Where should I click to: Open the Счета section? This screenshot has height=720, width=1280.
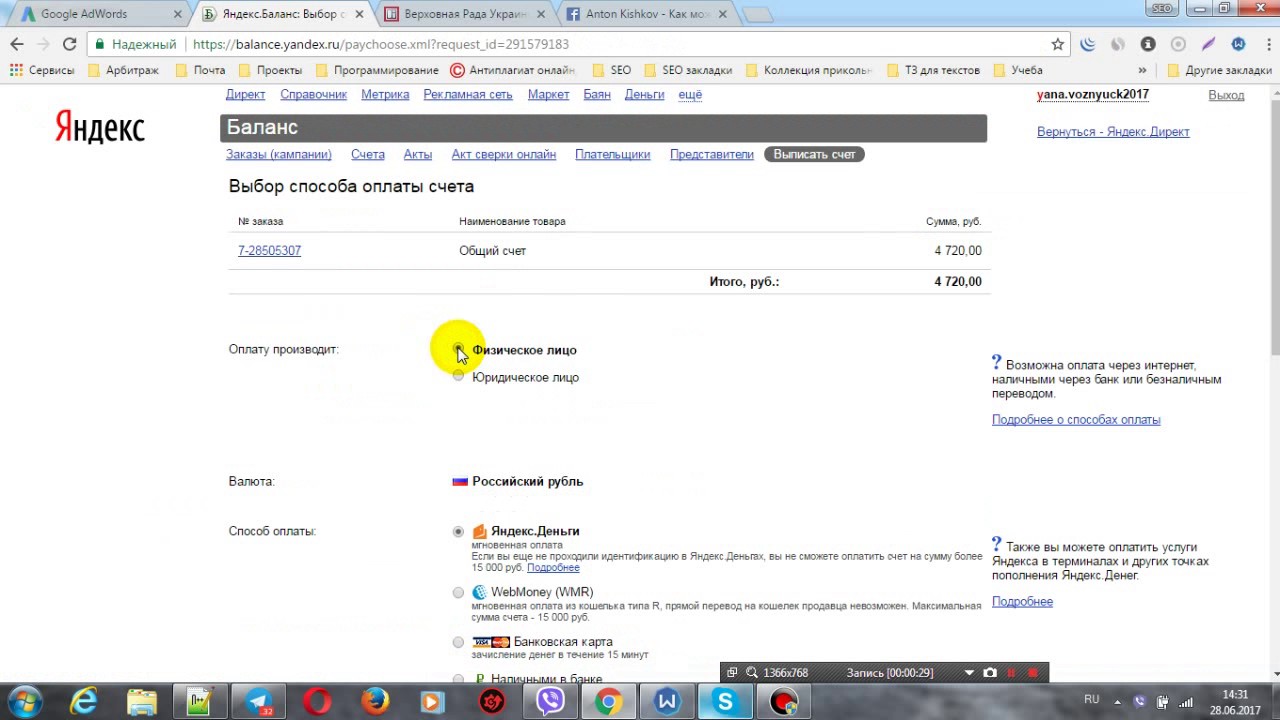pos(368,154)
